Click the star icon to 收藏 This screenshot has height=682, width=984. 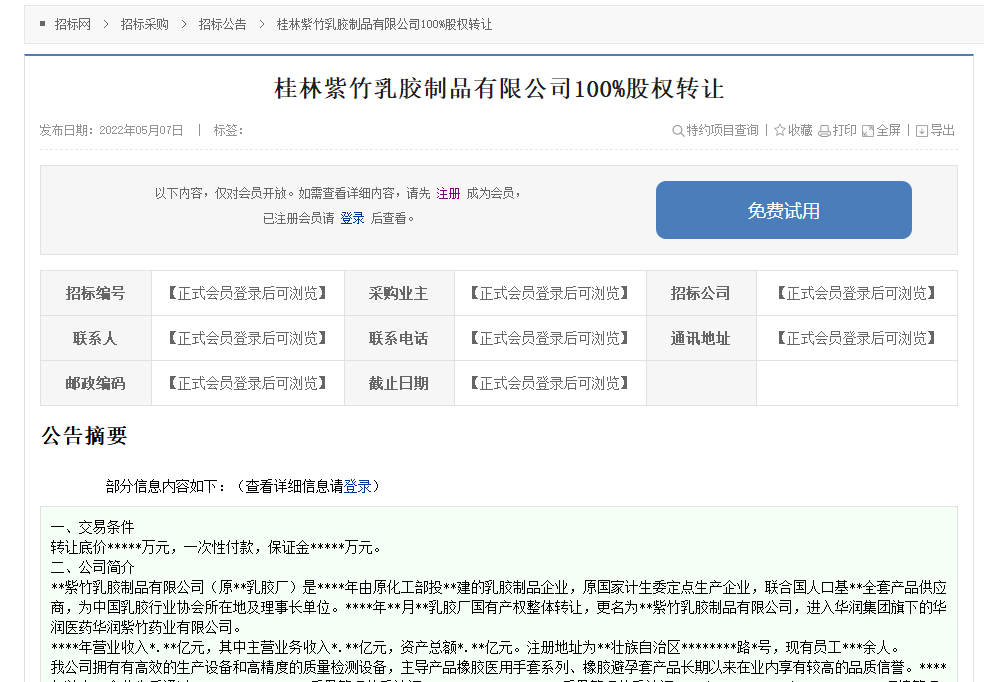pyautogui.click(x=780, y=130)
